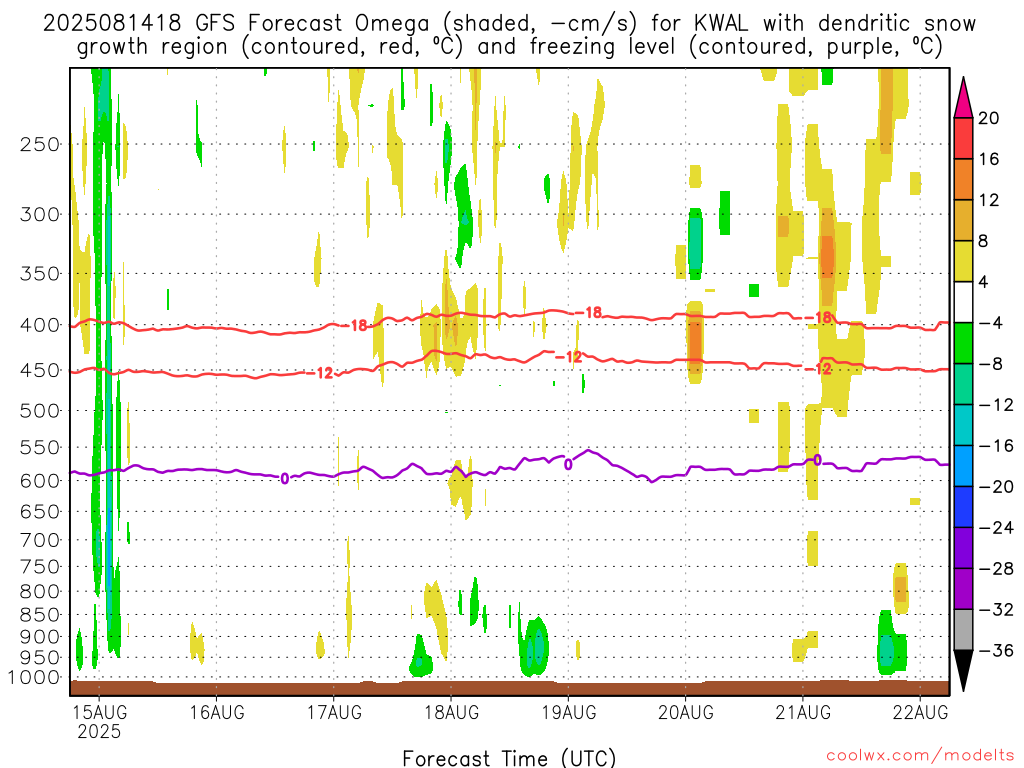The image size is (1024, 768).
Task: Select the 450 pressure level label
Action: pyautogui.click(x=40, y=370)
